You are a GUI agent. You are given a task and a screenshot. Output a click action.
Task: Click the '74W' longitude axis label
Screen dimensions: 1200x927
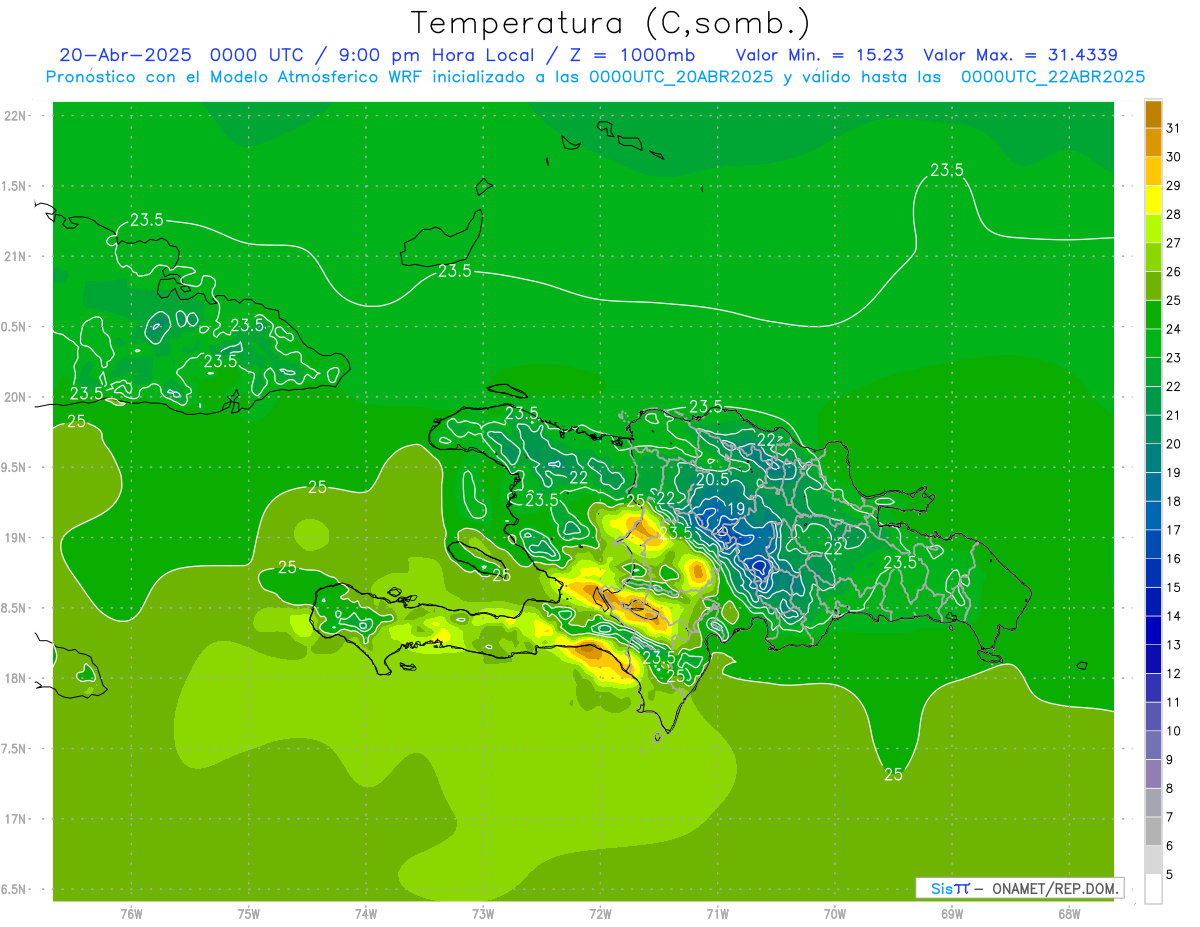[x=365, y=913]
